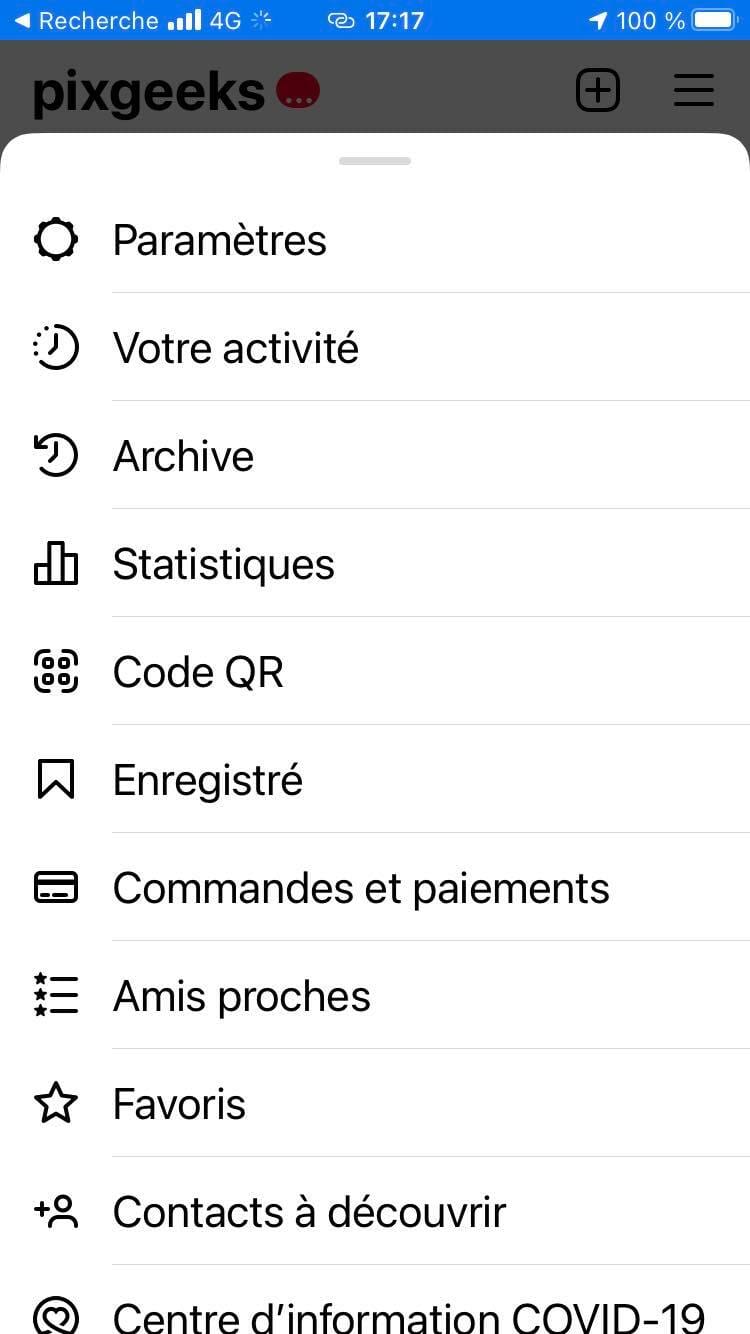Select Votre activité from the menu
Viewport: 750px width, 1334px height.
click(x=236, y=349)
